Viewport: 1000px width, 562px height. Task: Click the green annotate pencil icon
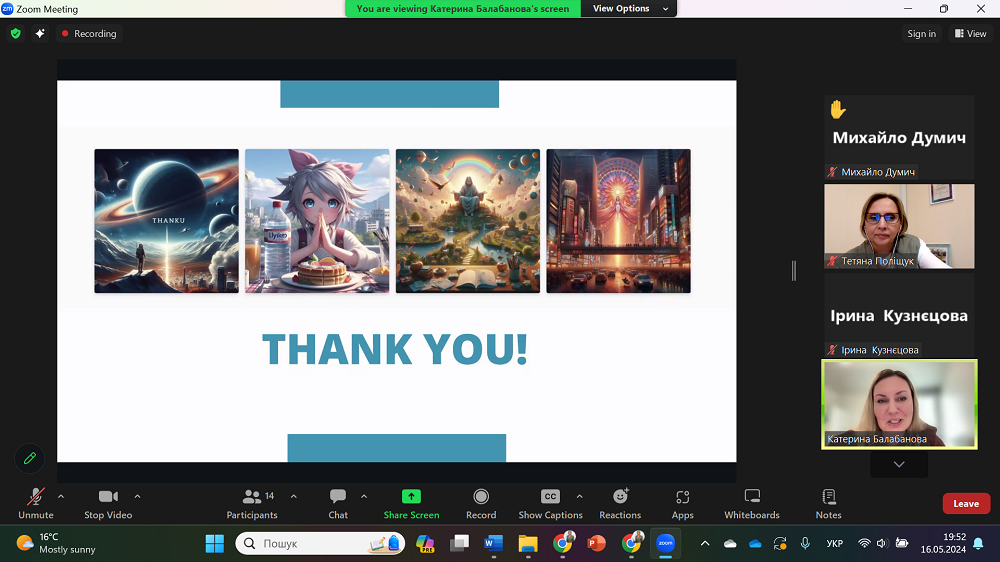pyautogui.click(x=30, y=458)
